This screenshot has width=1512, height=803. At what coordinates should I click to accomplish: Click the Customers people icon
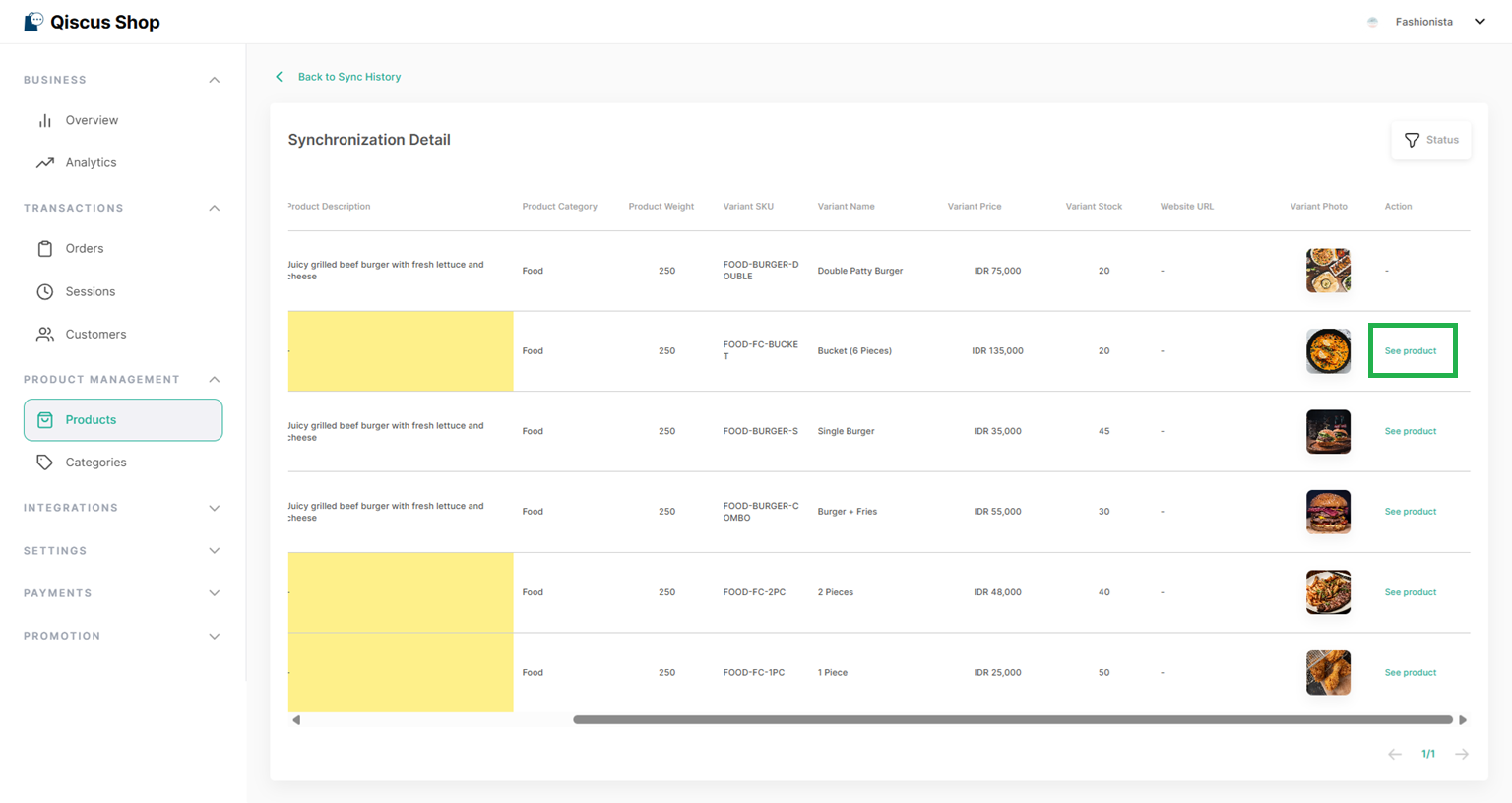point(44,335)
